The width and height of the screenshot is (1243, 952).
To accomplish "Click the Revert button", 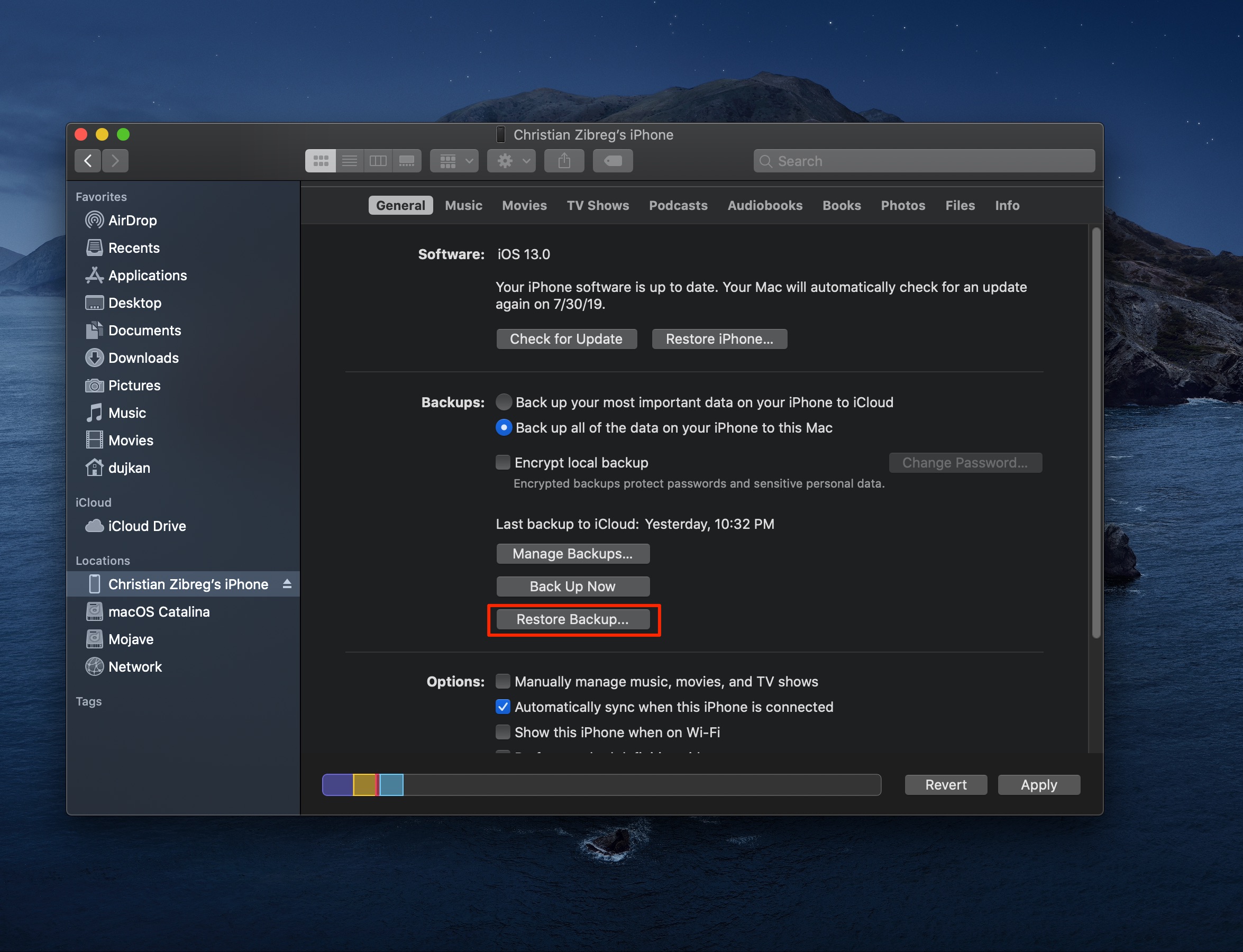I will coord(946,785).
